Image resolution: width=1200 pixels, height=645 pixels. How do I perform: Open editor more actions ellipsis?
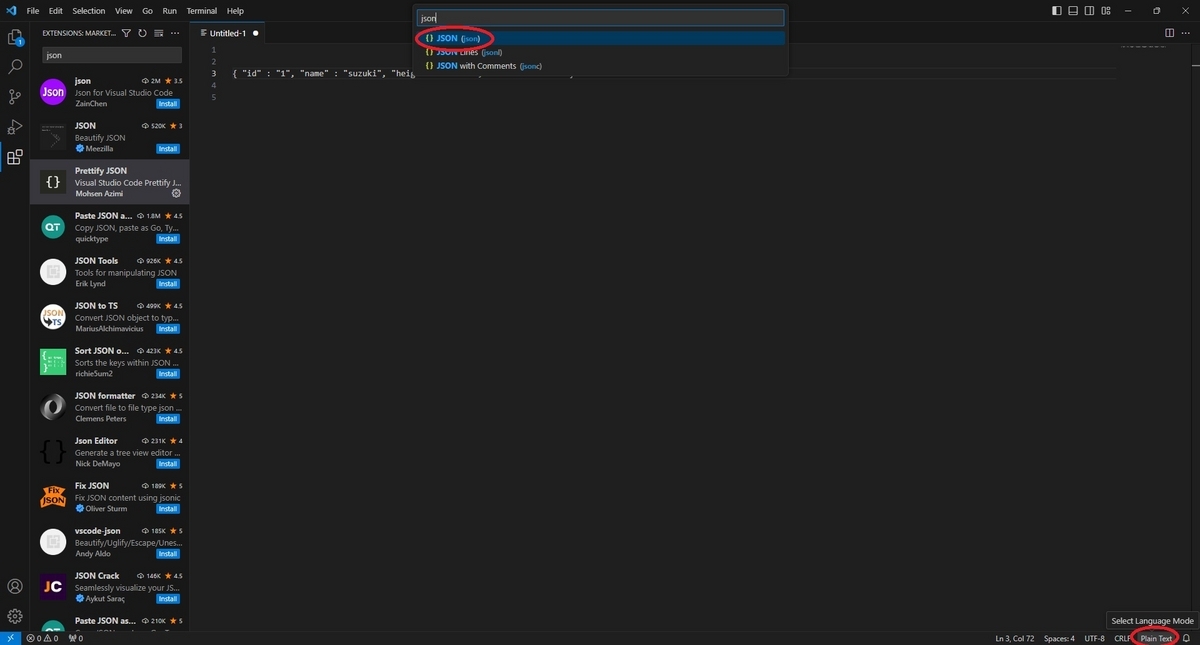(1186, 33)
